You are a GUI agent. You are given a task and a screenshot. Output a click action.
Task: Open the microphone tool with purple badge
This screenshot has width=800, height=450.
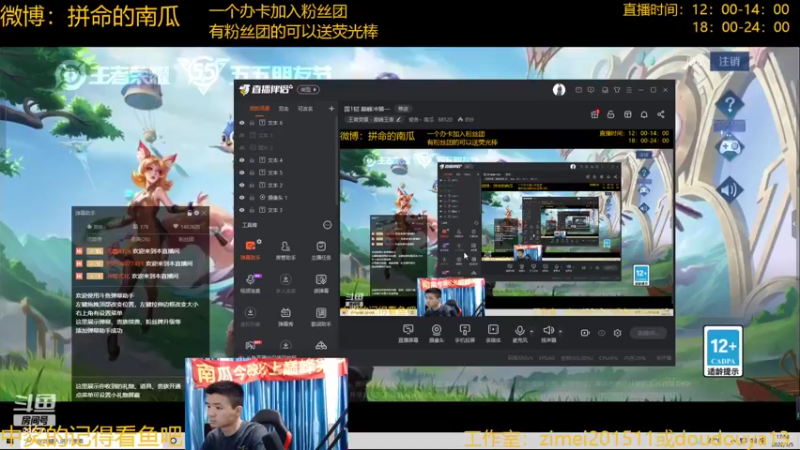(x=250, y=283)
